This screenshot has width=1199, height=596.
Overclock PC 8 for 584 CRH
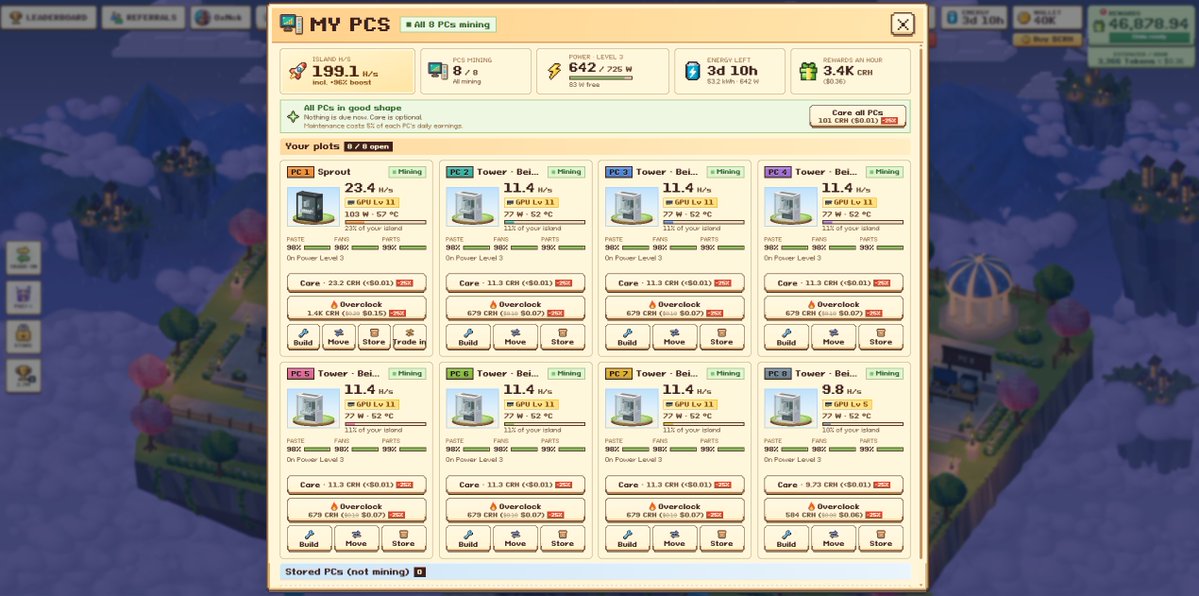[x=833, y=510]
